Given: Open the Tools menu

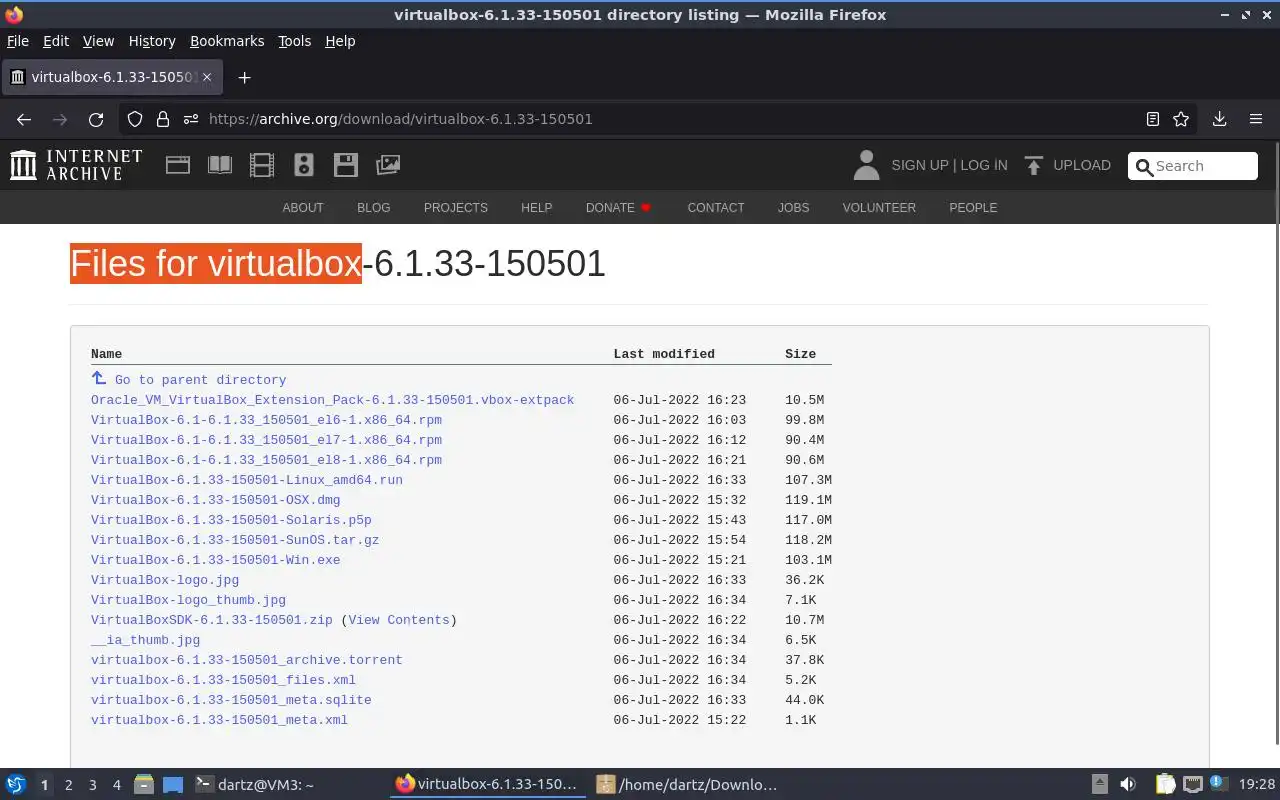Looking at the screenshot, I should click(295, 41).
